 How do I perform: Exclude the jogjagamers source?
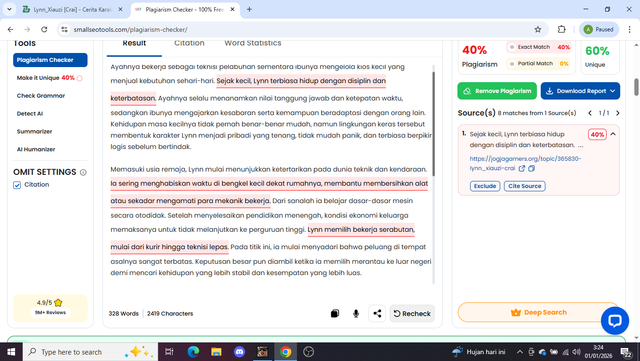click(485, 186)
